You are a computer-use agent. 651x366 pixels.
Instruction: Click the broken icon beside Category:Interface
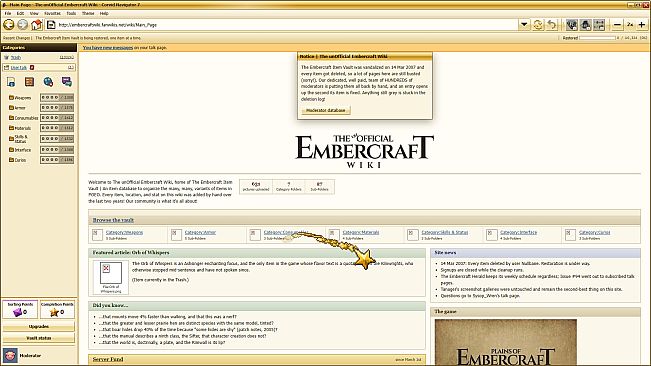(492, 235)
